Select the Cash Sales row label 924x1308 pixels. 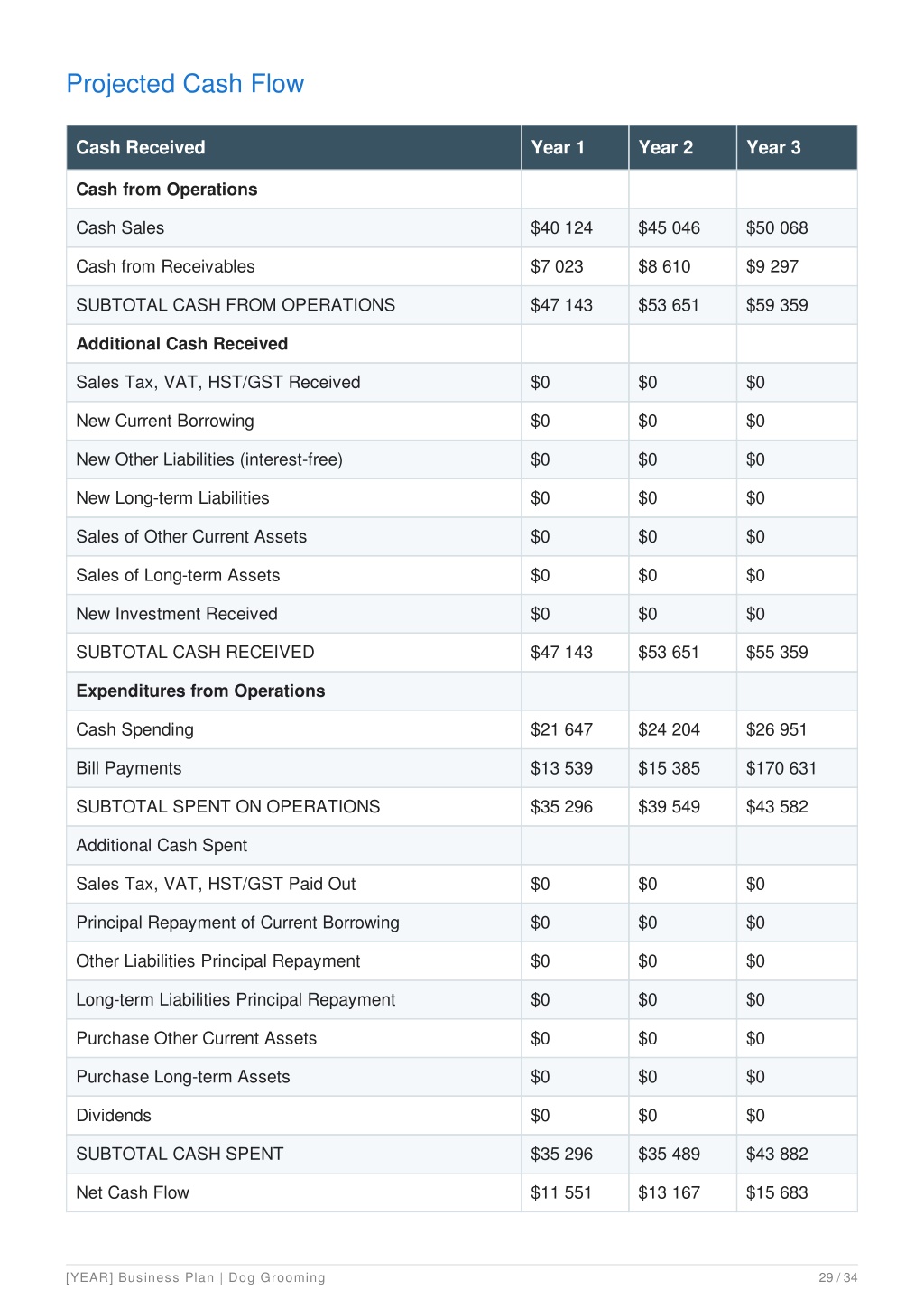[x=120, y=227]
